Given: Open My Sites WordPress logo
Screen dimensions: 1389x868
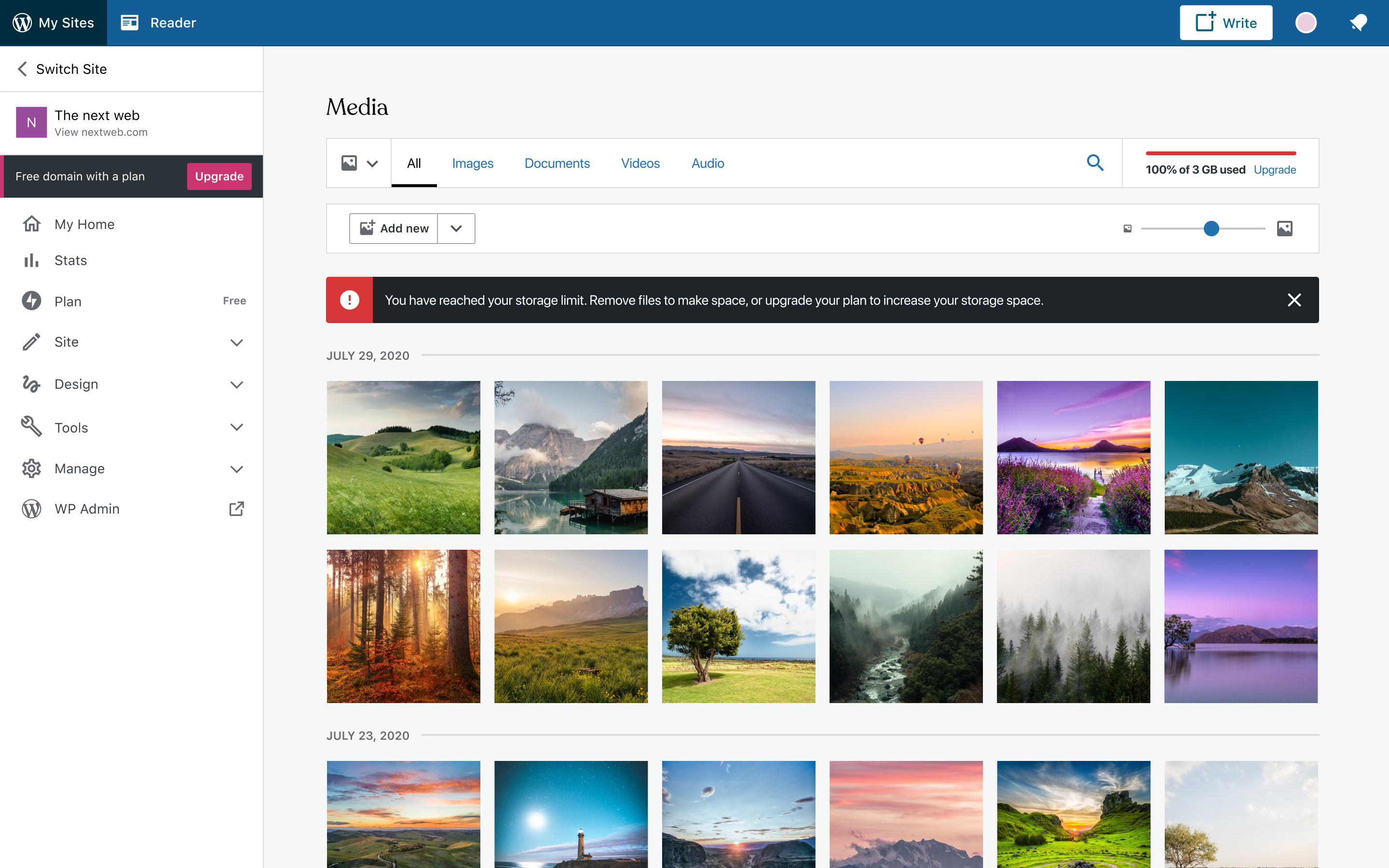Looking at the screenshot, I should (22, 23).
